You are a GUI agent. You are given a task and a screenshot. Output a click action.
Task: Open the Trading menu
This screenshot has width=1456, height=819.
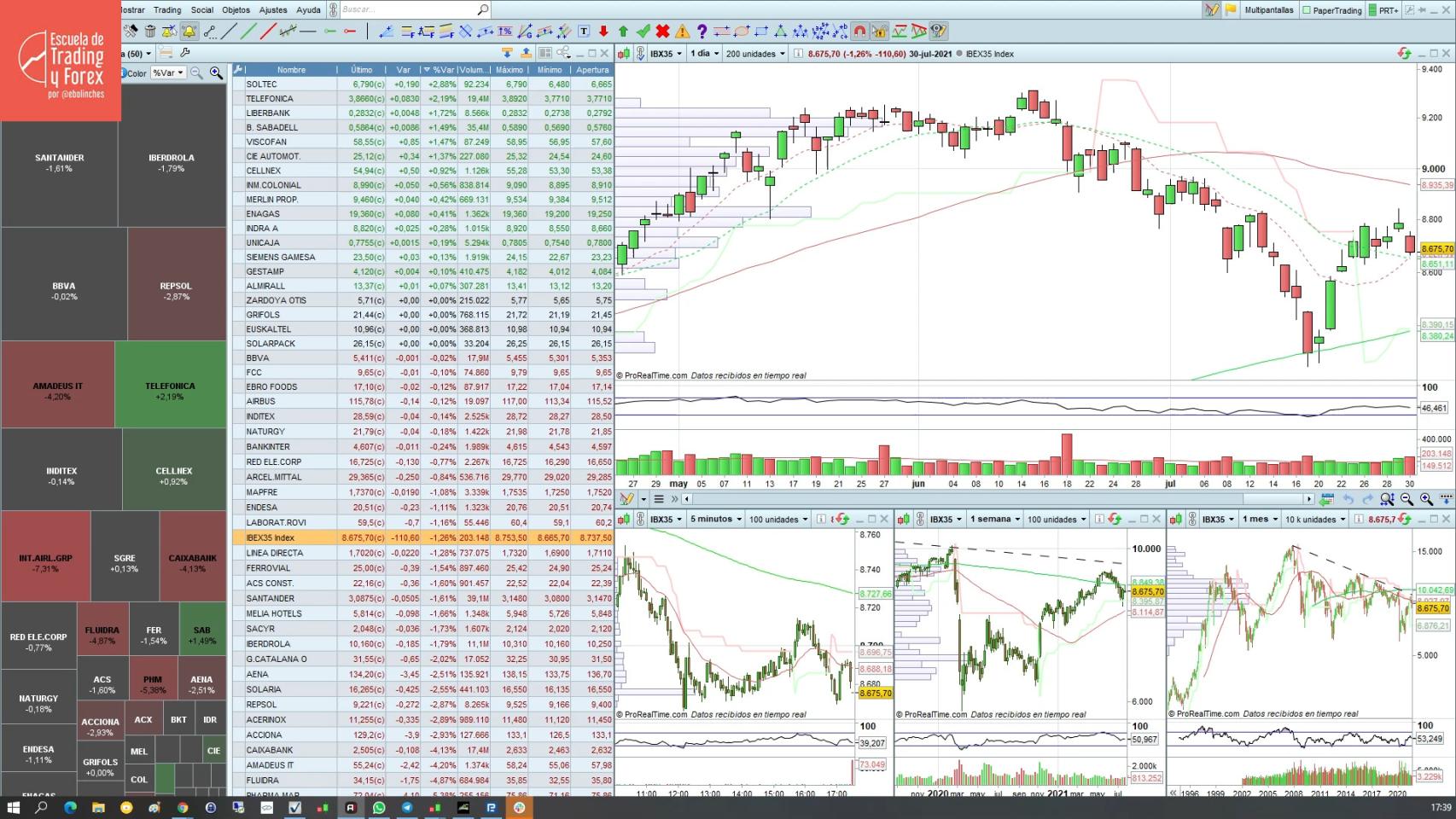[167, 10]
